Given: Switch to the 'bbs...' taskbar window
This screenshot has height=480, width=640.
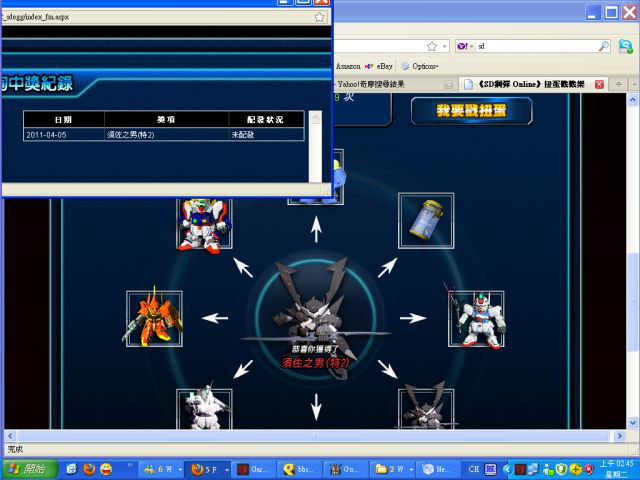Looking at the screenshot, I should click(300, 469).
